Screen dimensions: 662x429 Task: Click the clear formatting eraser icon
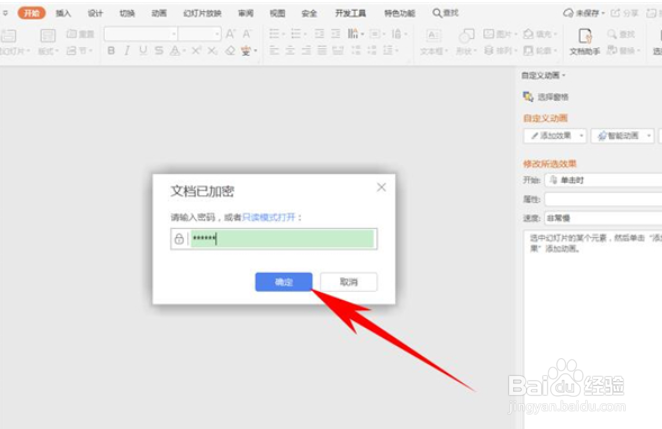[230, 51]
